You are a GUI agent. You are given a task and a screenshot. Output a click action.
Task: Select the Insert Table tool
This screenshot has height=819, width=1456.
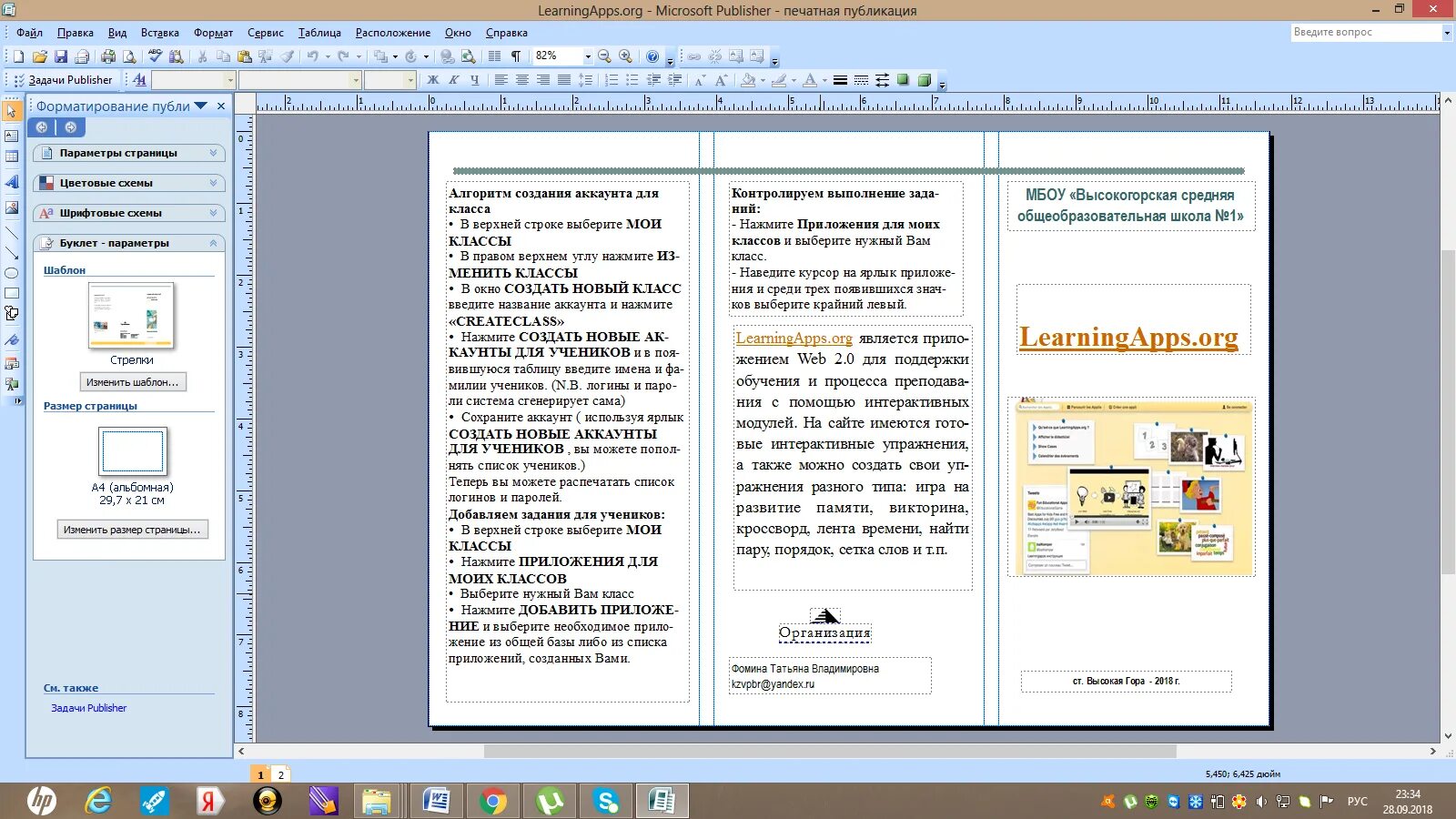pyautogui.click(x=12, y=157)
